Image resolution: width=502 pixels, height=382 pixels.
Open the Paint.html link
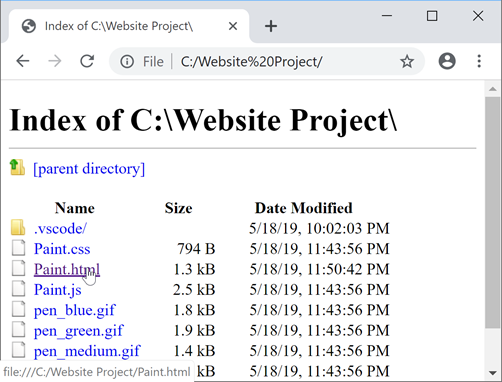pyautogui.click(x=67, y=269)
